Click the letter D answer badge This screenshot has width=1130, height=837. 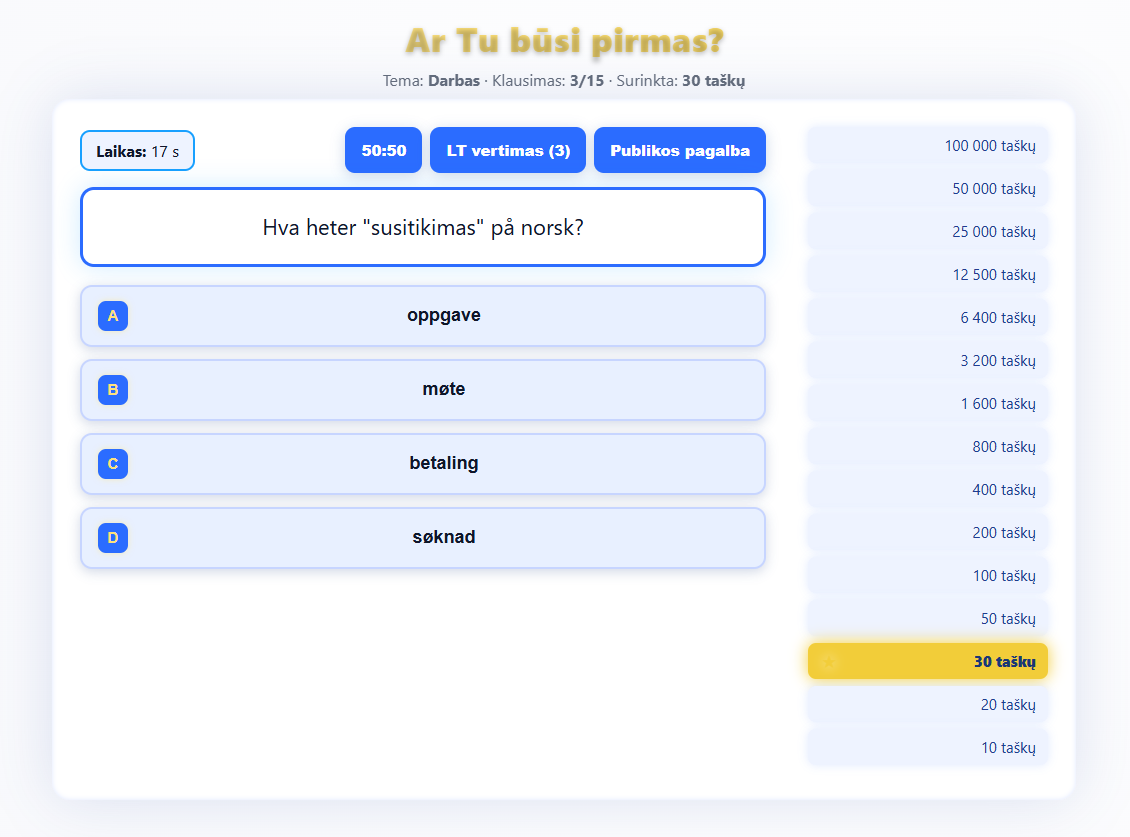click(x=113, y=538)
